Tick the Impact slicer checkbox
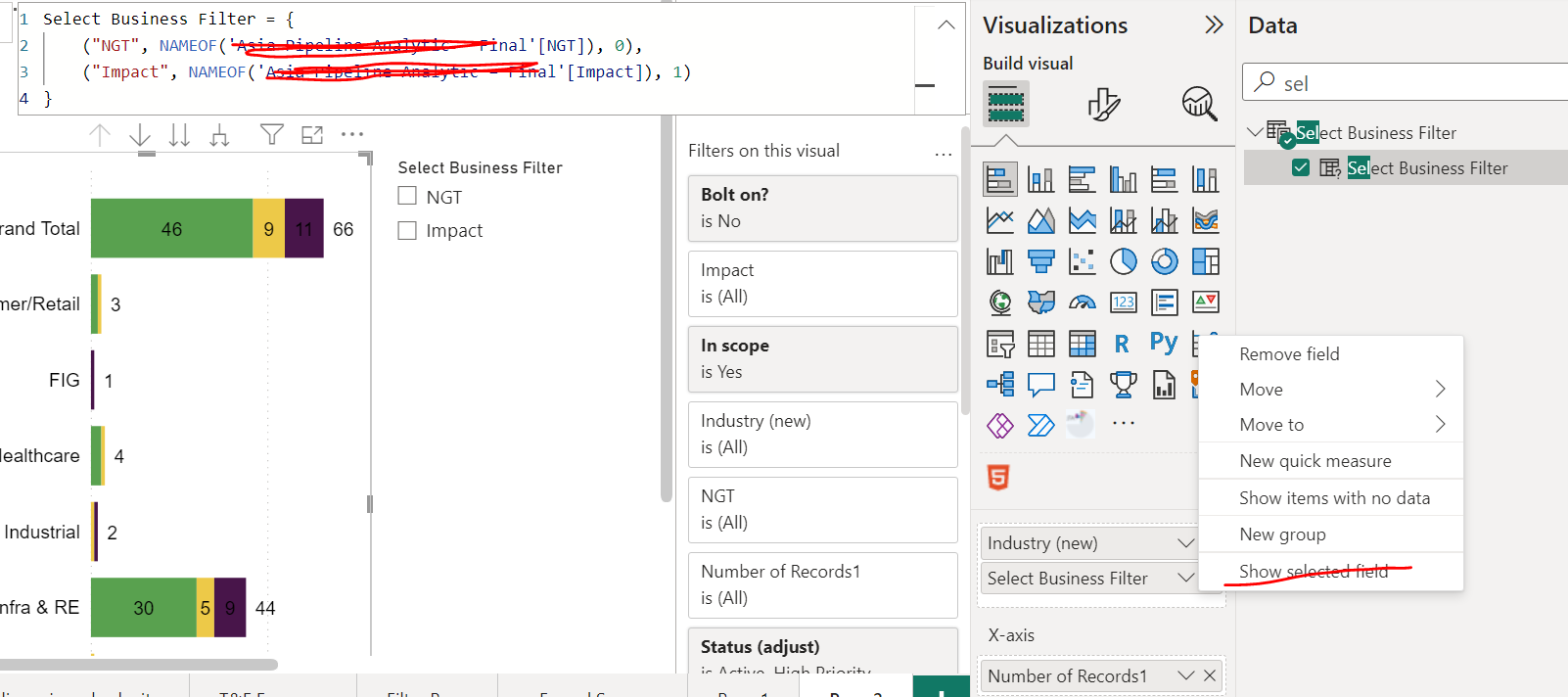 [407, 230]
